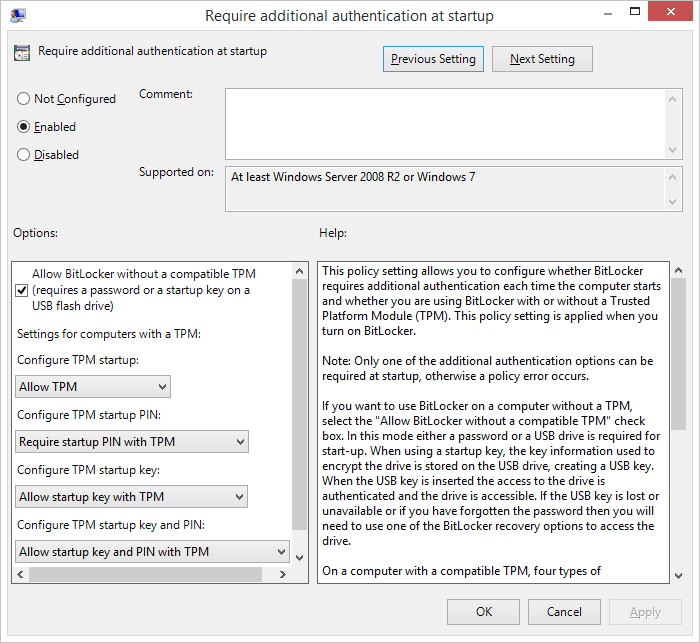
Task: Open the Configure TPM startup dropdown
Action: click(x=93, y=387)
